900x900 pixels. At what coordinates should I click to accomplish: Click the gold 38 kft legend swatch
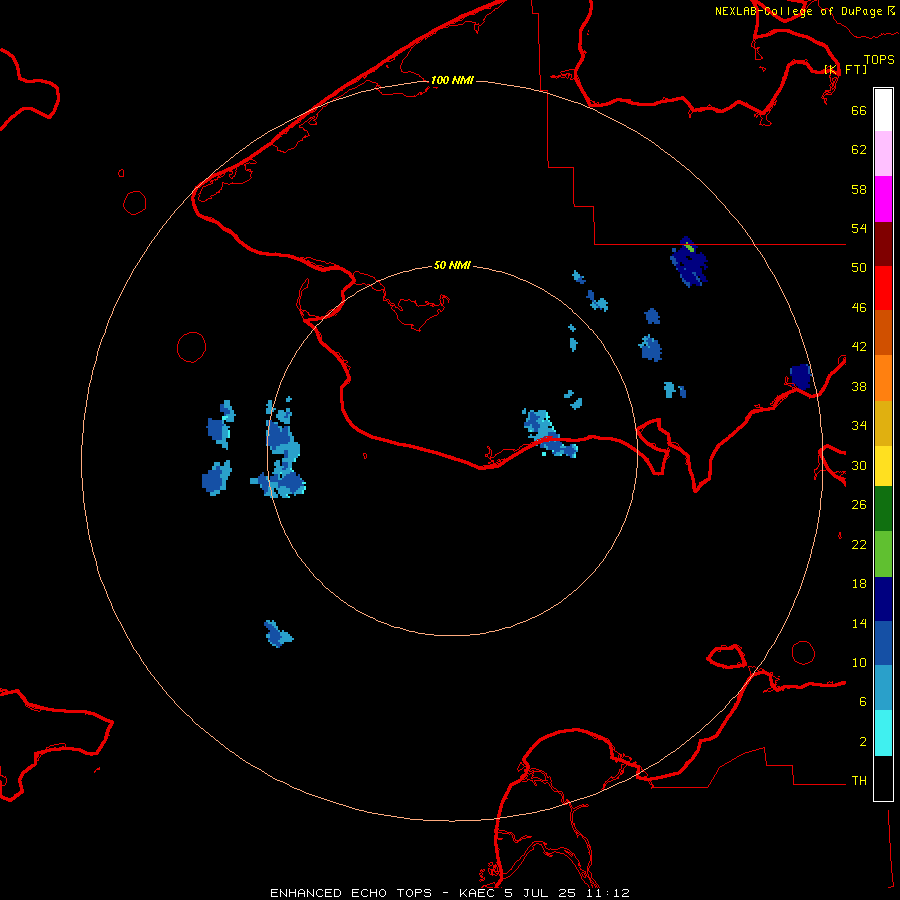tap(883, 423)
